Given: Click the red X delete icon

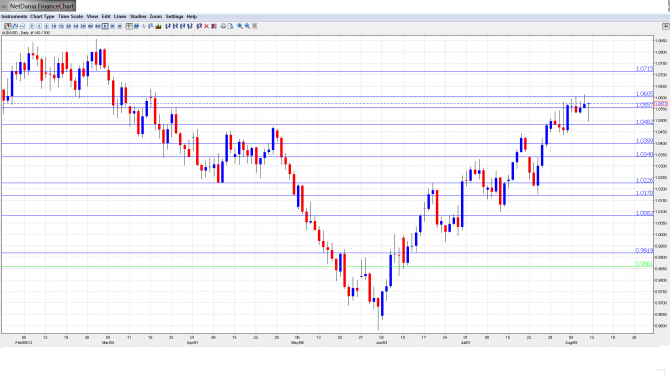Looking at the screenshot, I should tap(206, 26).
